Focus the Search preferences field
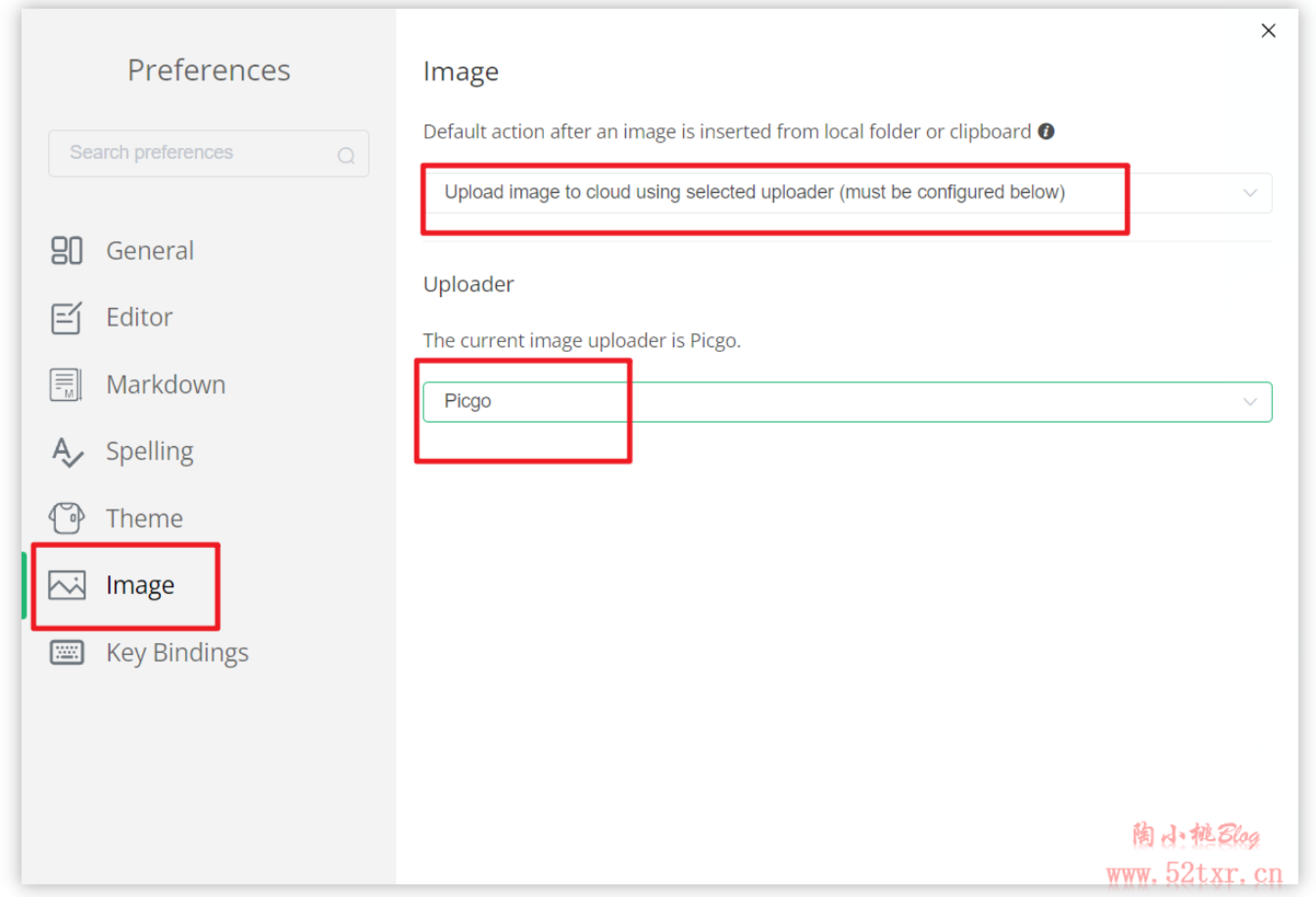The image size is (1316, 897). [x=209, y=153]
